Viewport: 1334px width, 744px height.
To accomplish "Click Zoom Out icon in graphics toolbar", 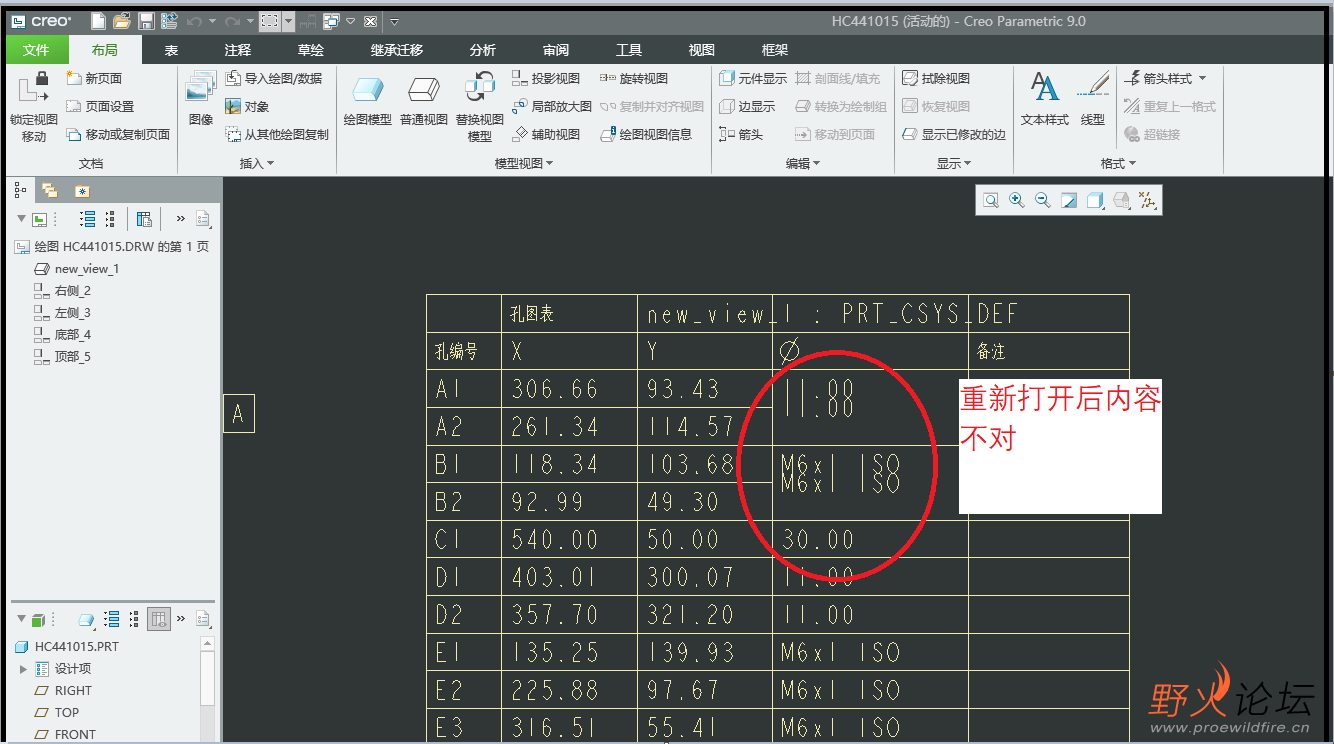I will [1043, 201].
